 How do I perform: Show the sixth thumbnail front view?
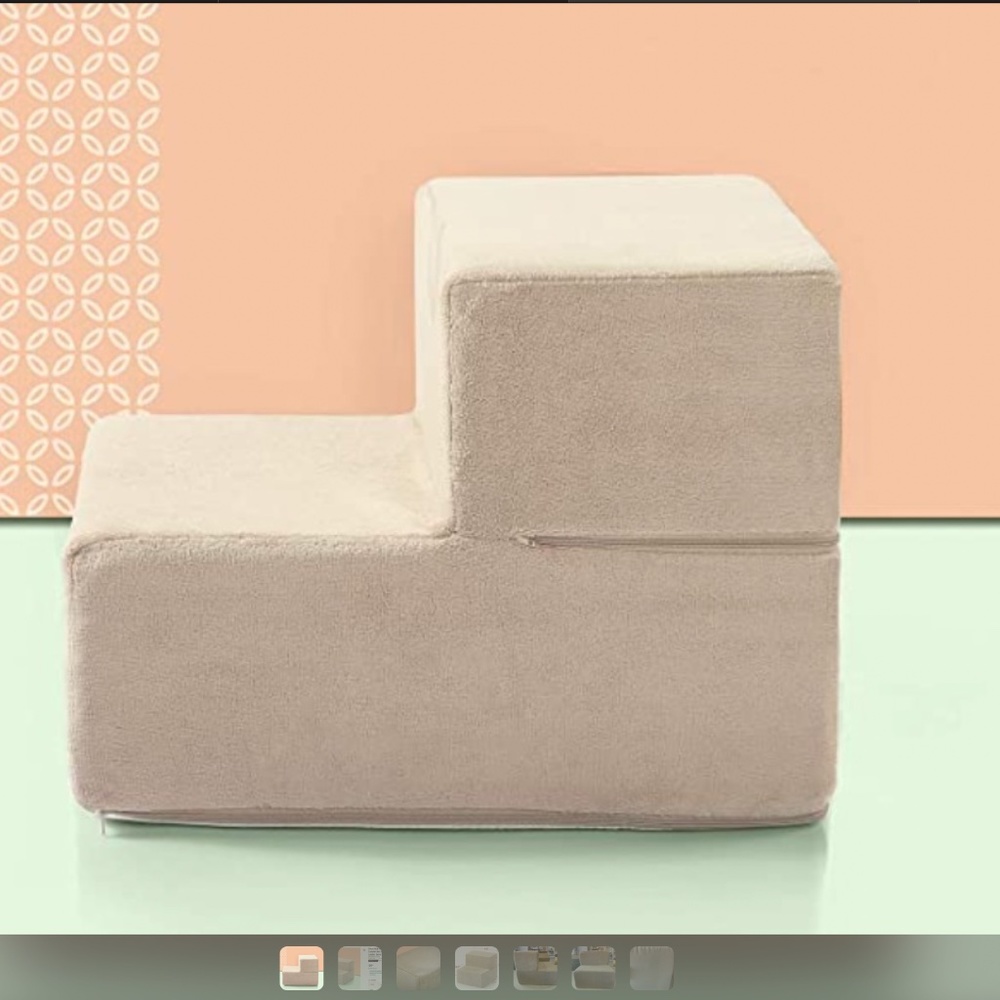coord(593,968)
